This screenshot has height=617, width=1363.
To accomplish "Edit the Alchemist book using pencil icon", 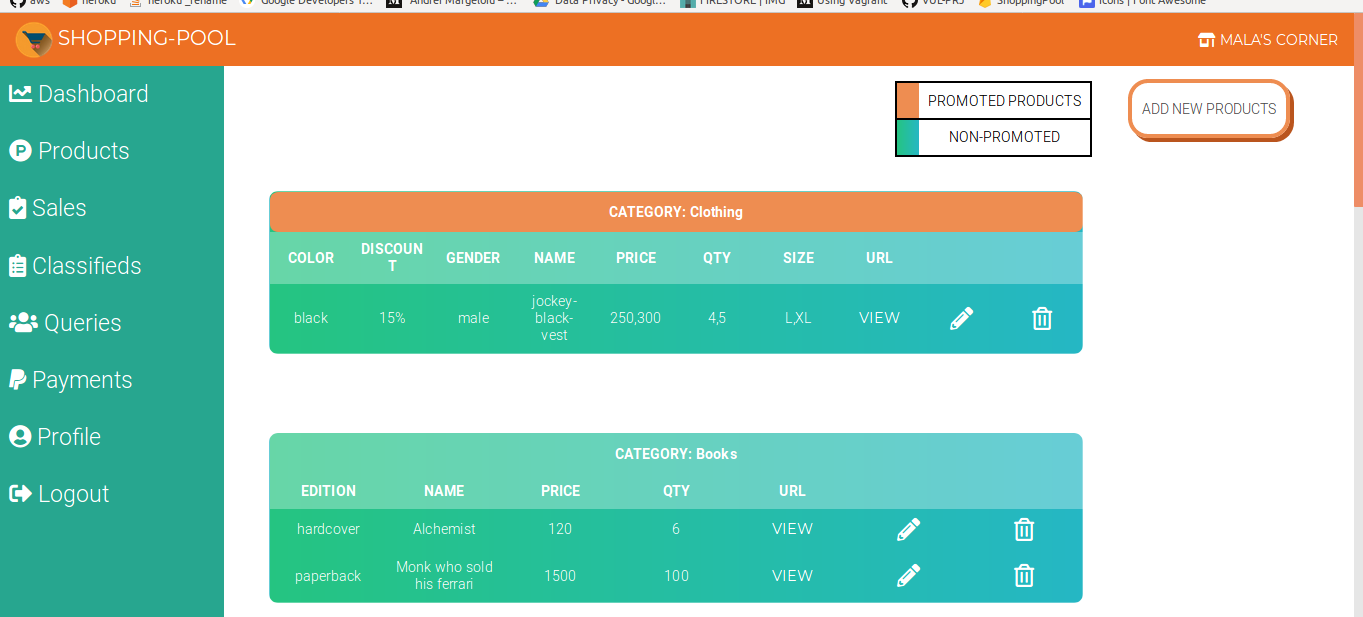I will click(908, 530).
